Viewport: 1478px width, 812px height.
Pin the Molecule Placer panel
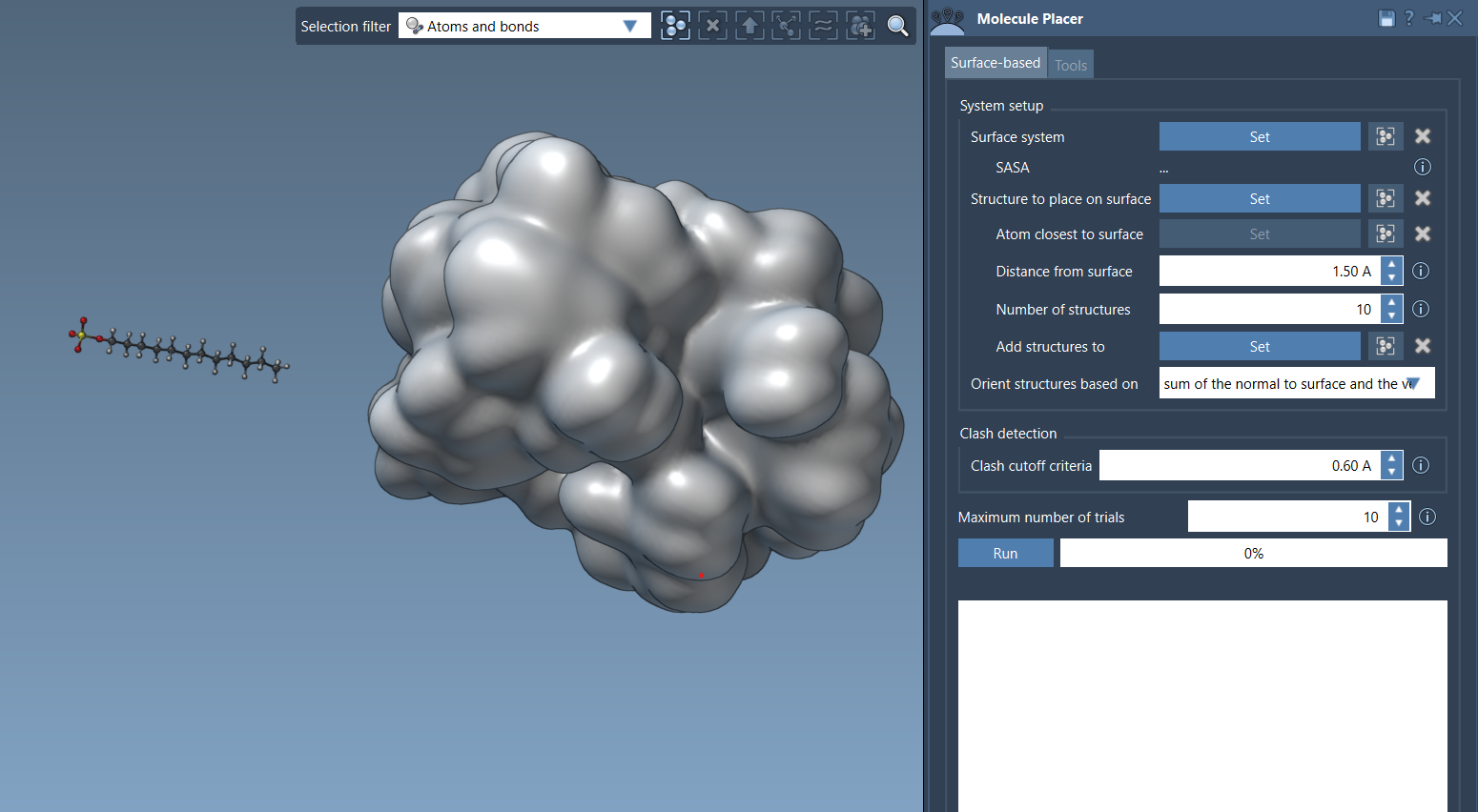click(x=1432, y=18)
